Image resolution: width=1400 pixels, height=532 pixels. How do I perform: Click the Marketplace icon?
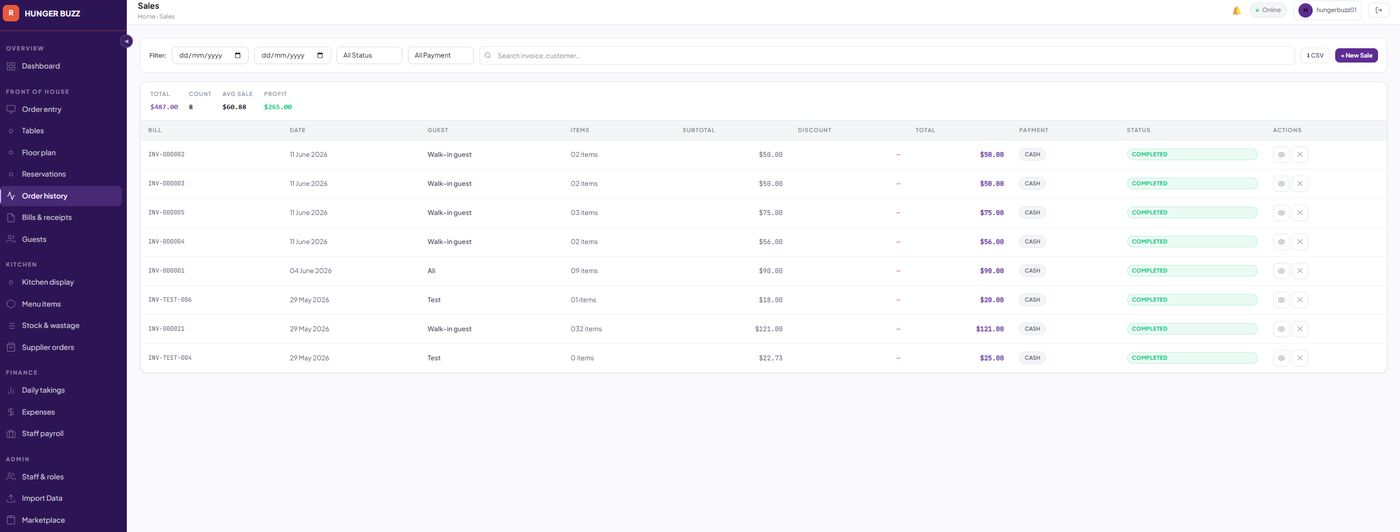pos(11,520)
